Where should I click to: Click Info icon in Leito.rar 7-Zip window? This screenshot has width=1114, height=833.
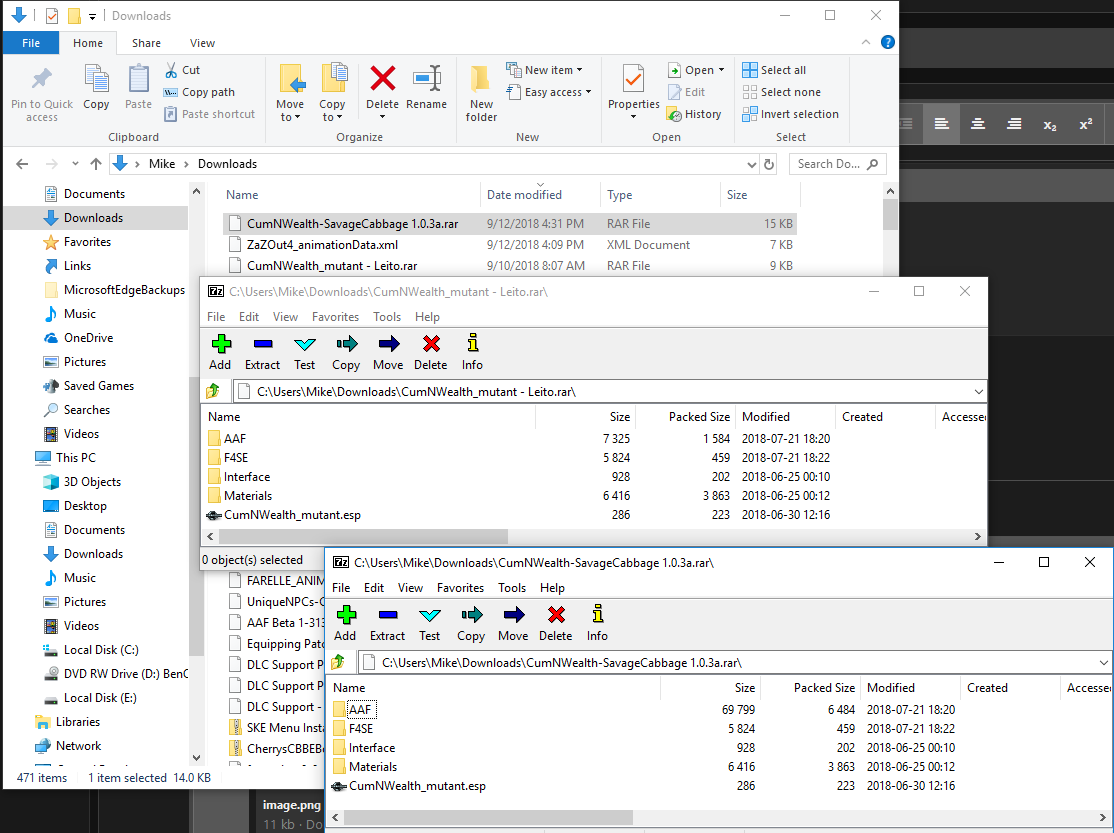tap(472, 343)
